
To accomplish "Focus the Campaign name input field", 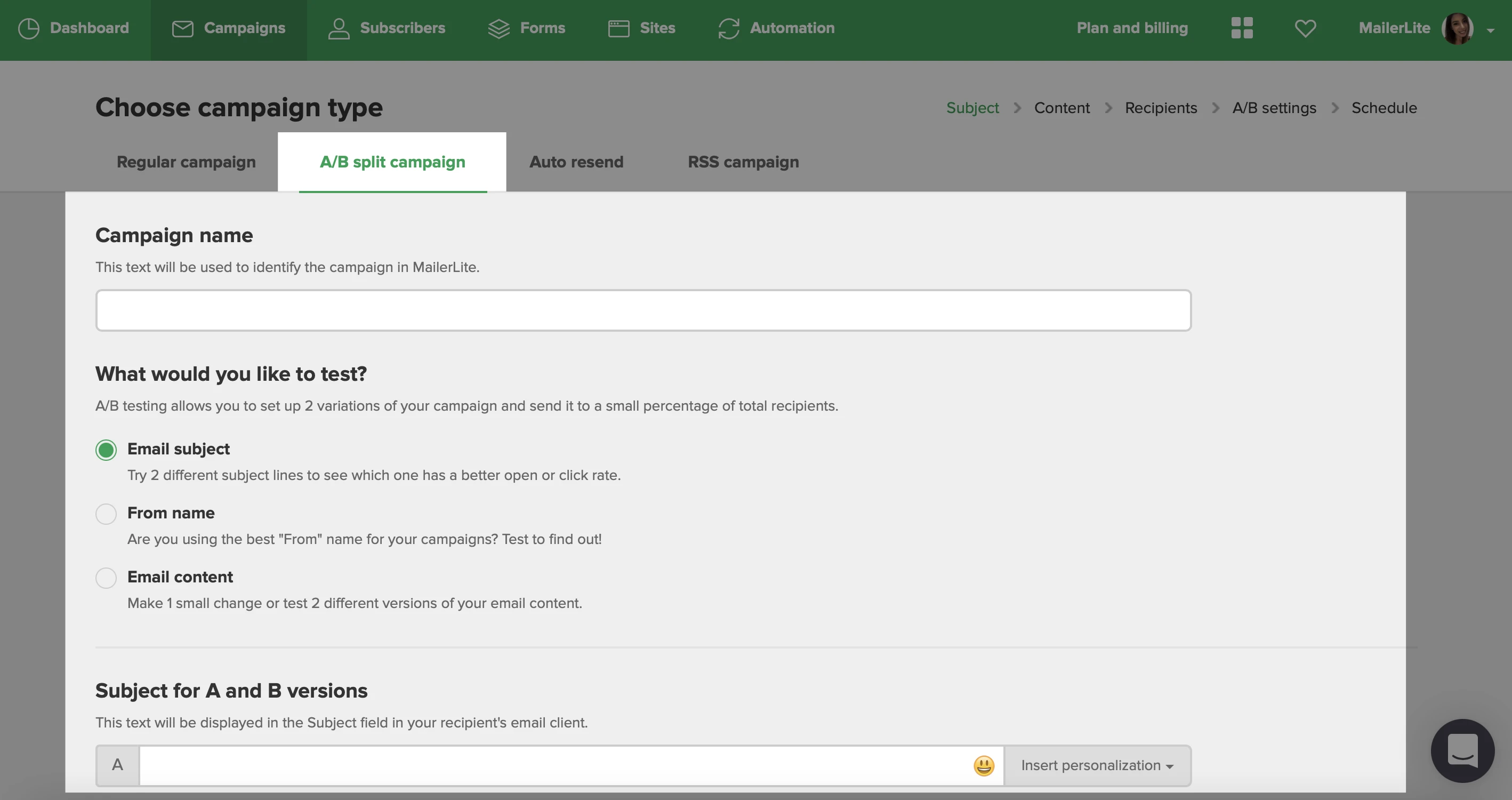I will [644, 310].
